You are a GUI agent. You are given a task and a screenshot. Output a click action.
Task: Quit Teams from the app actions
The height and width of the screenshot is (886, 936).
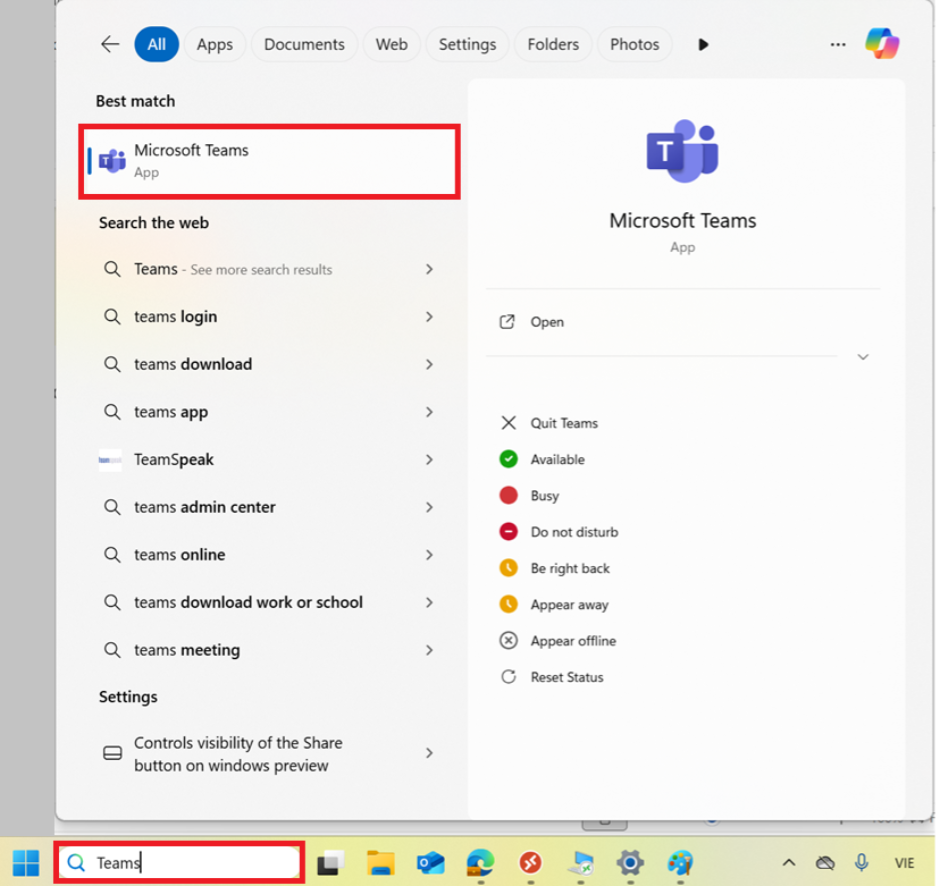tap(549, 423)
